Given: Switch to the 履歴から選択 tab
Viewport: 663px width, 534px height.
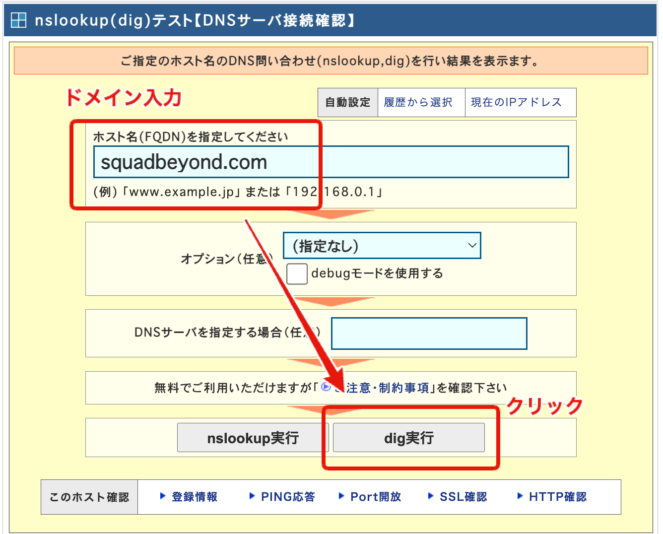Looking at the screenshot, I should (x=418, y=102).
